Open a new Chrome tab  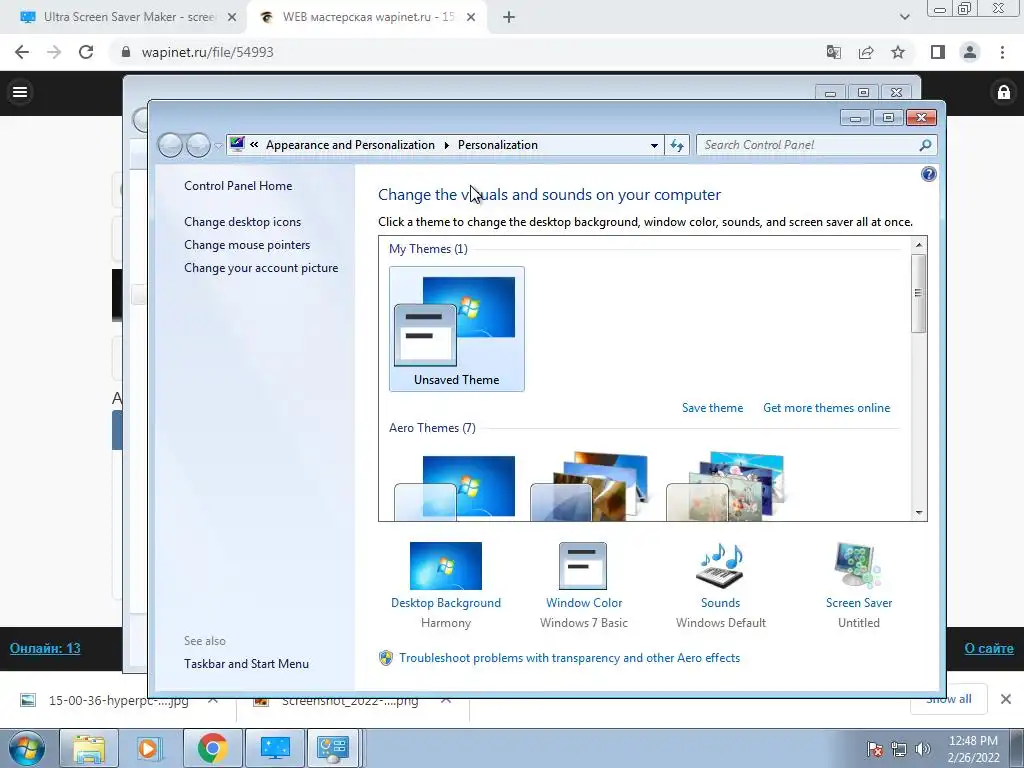pyautogui.click(x=509, y=17)
